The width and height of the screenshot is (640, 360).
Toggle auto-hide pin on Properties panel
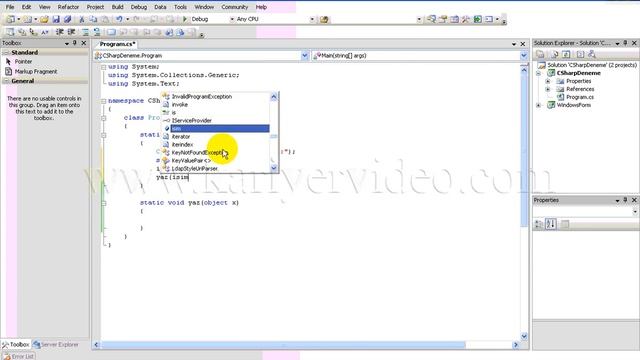[x=625, y=200]
